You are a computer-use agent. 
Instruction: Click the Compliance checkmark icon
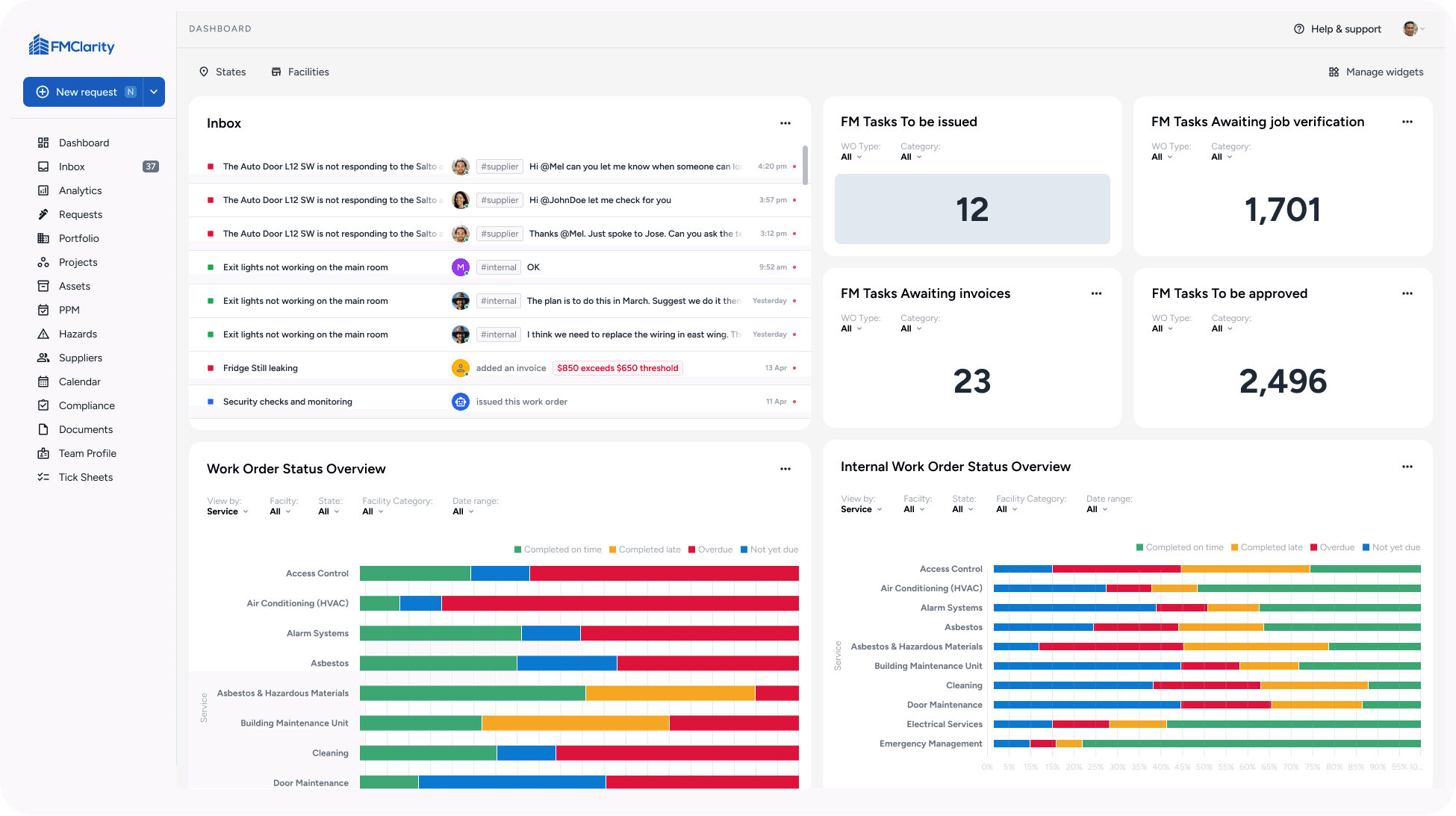point(43,405)
